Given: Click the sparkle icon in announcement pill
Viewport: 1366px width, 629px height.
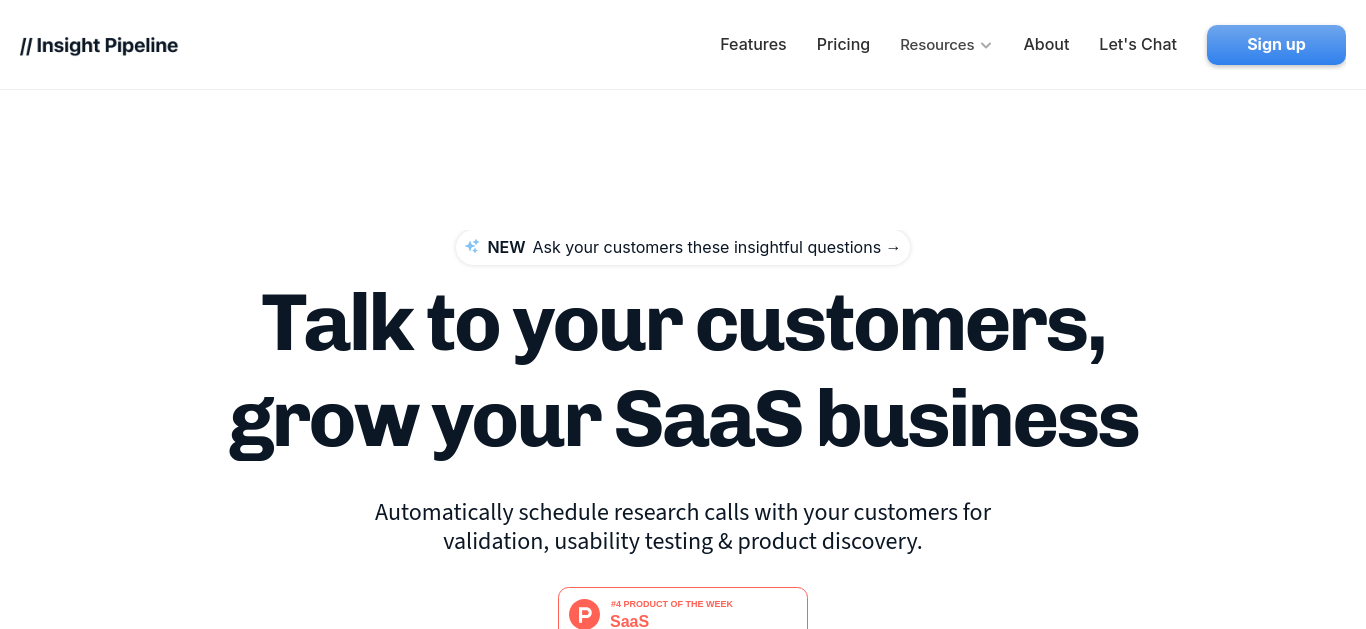Looking at the screenshot, I should tap(472, 246).
